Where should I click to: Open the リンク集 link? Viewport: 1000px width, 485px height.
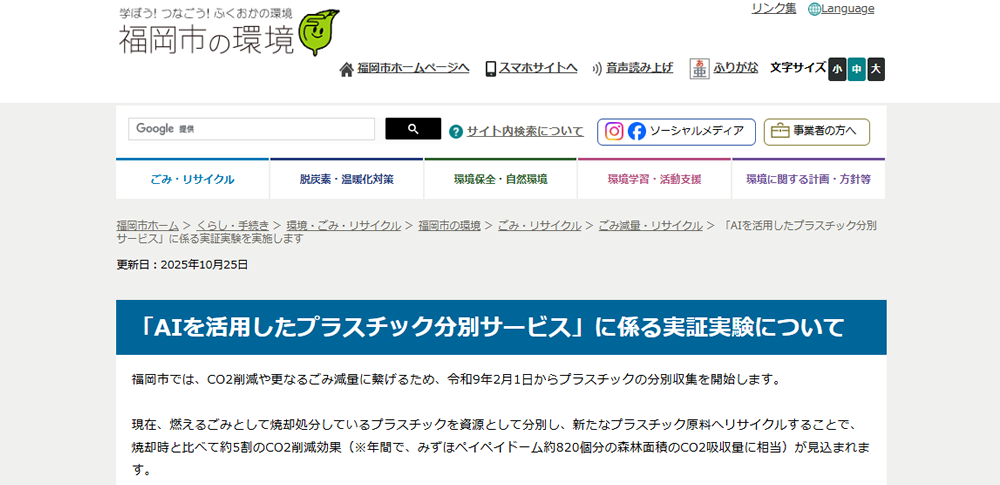tap(773, 9)
